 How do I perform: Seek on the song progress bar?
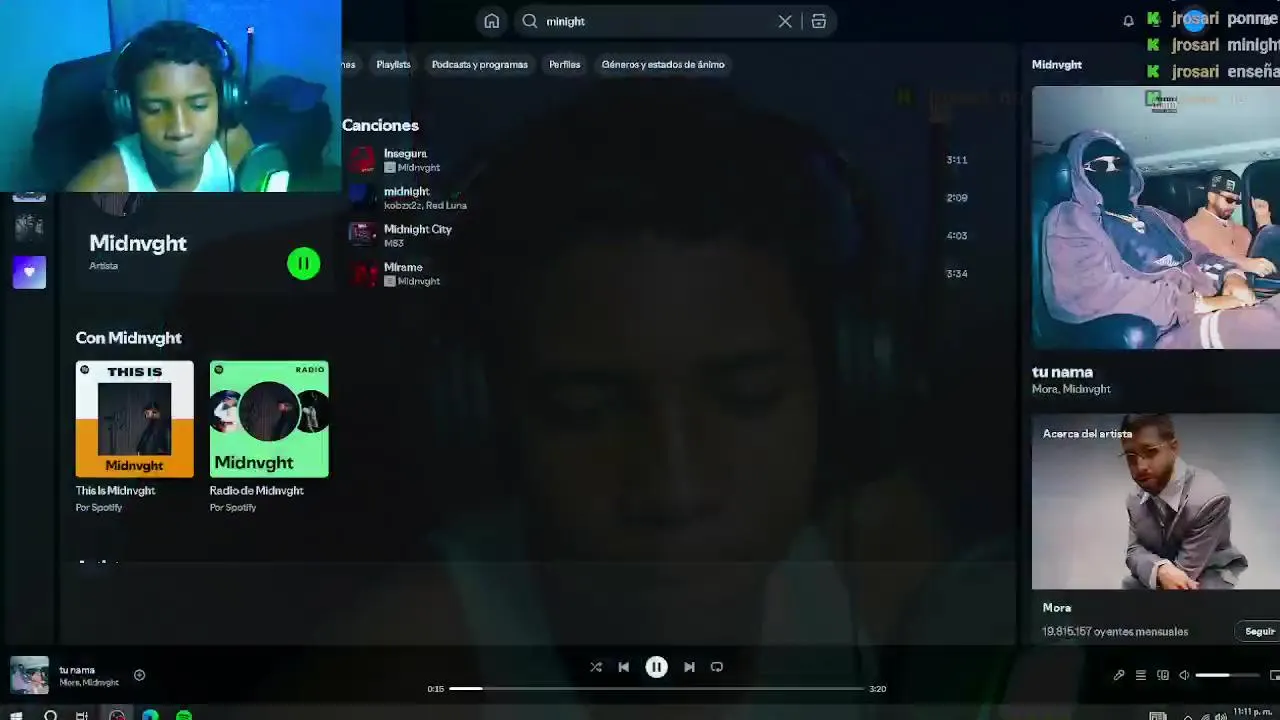pyautogui.click(x=656, y=688)
